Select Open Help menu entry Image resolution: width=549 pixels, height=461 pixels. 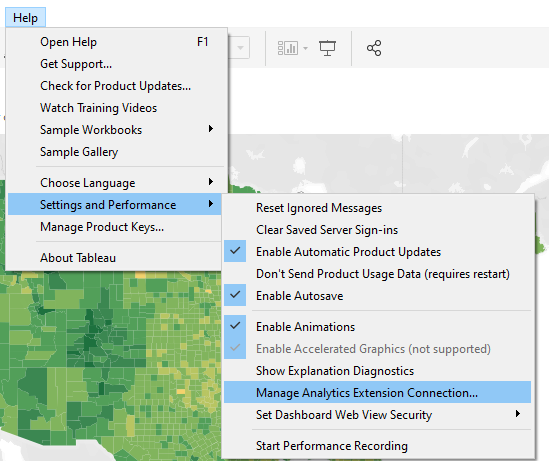[x=114, y=42]
